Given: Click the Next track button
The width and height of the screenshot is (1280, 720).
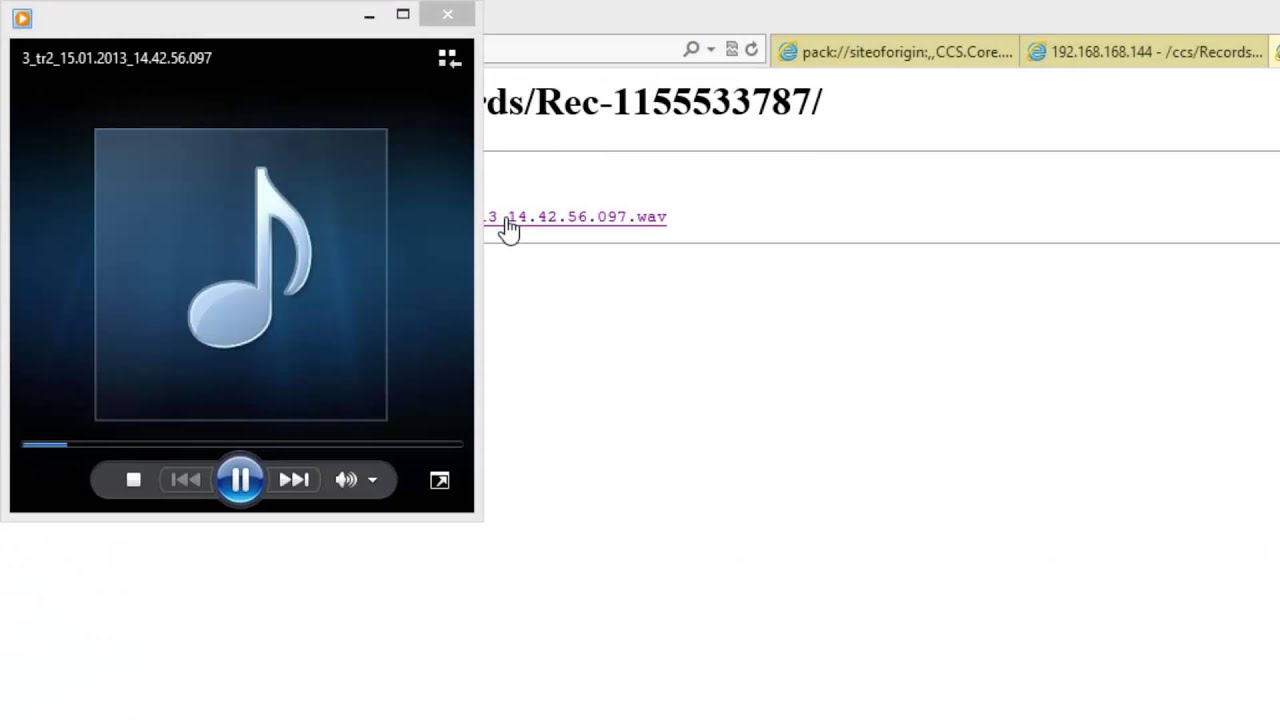Looking at the screenshot, I should point(293,480).
